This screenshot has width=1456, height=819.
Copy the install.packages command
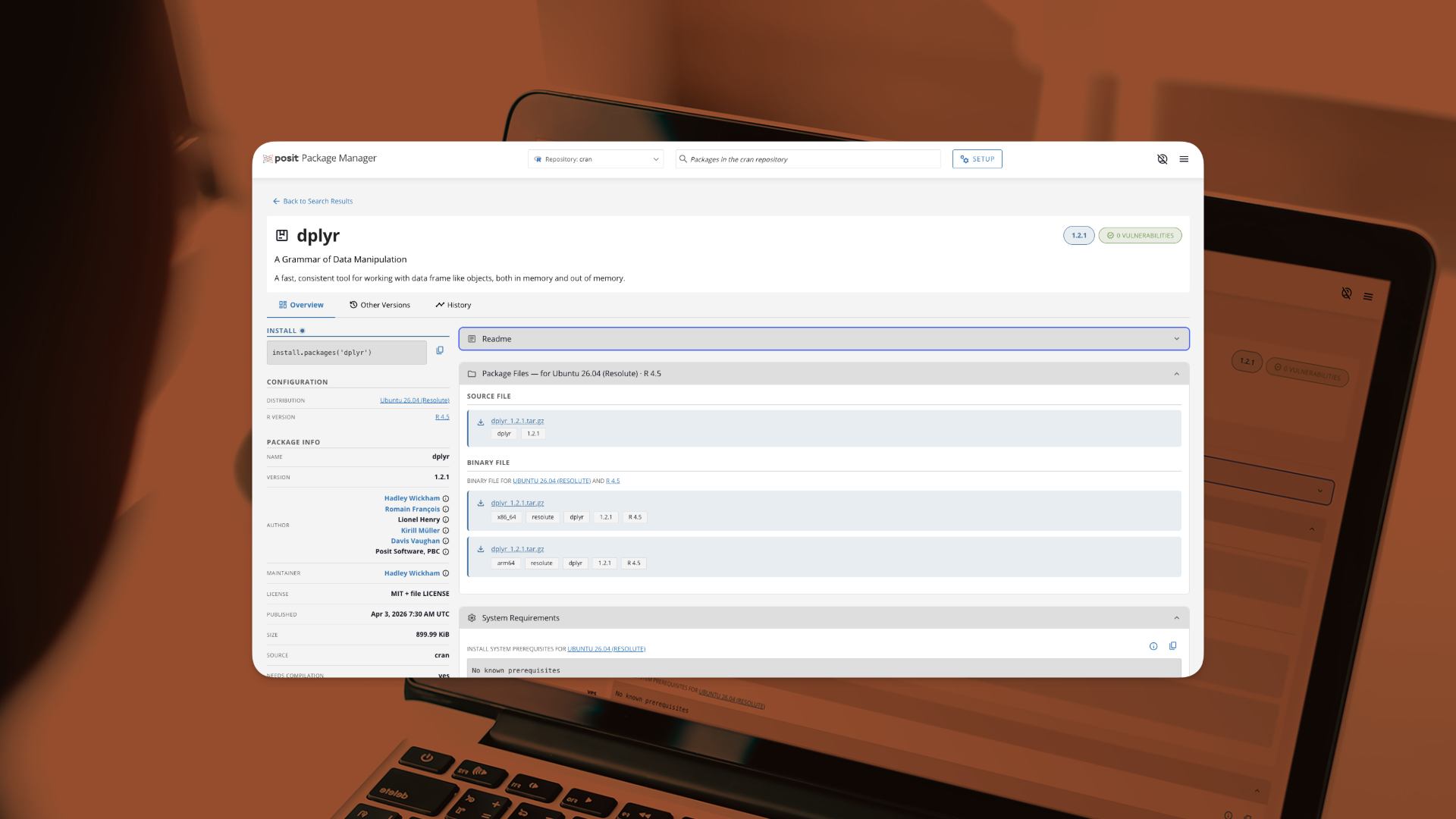(x=440, y=350)
